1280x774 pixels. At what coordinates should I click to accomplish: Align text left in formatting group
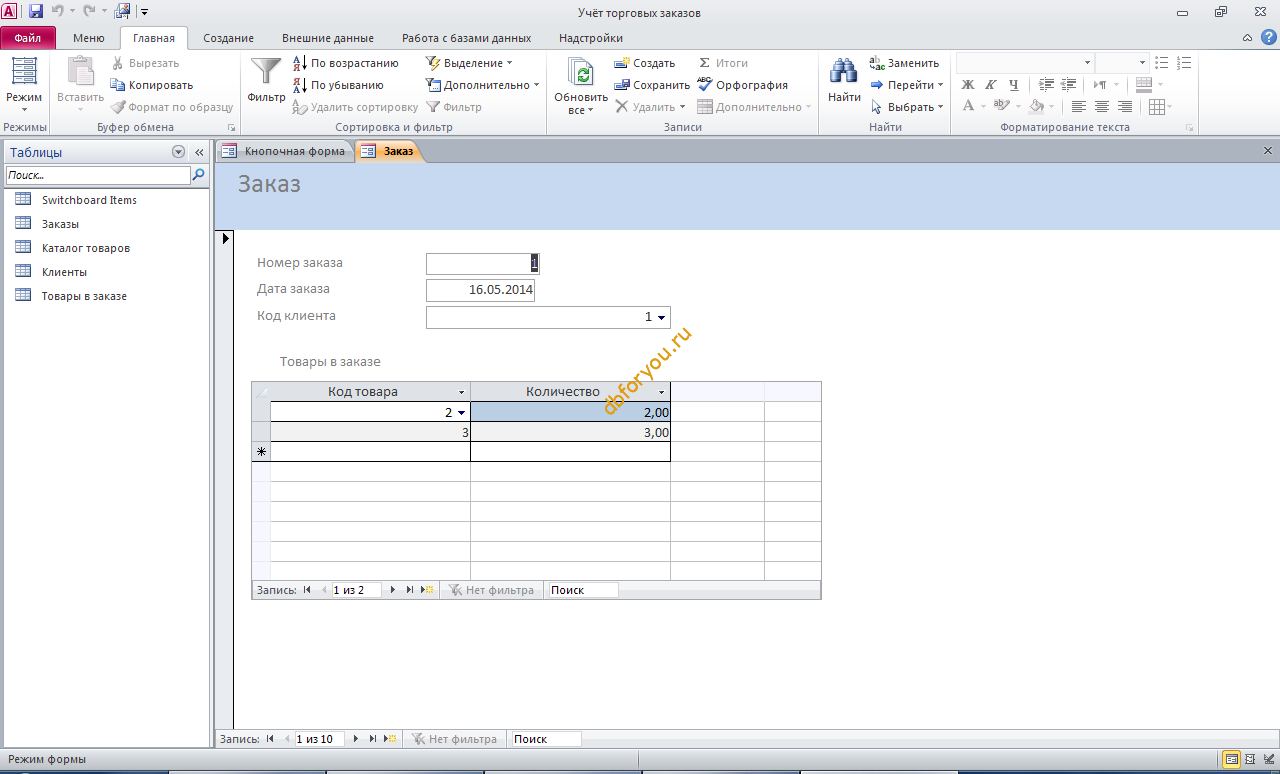pyautogui.click(x=1079, y=107)
